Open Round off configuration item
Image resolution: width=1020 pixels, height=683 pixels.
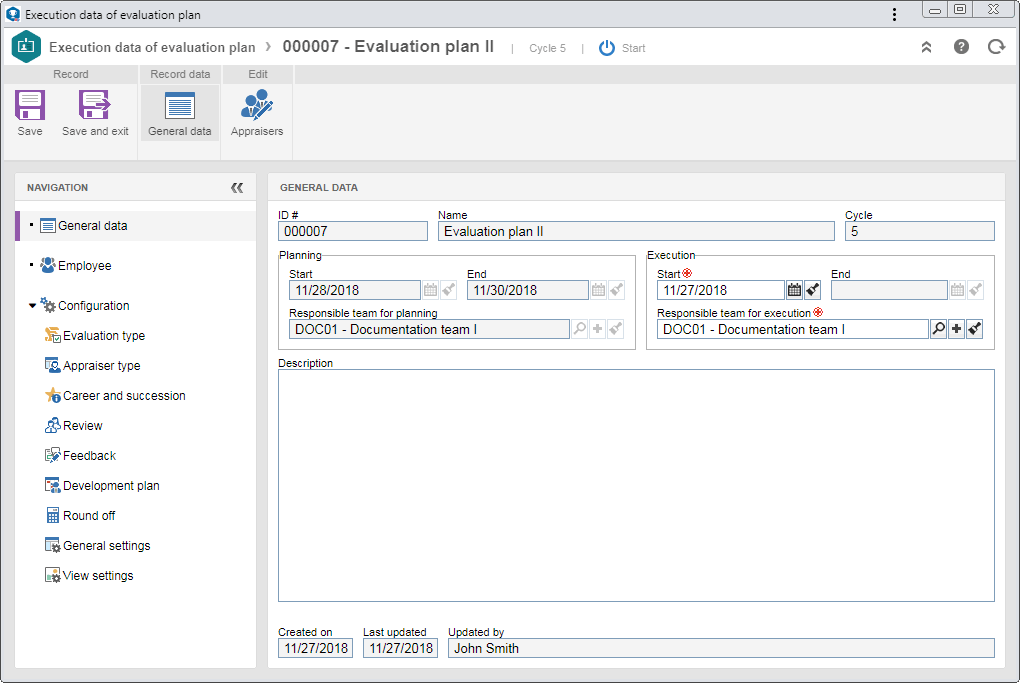point(80,515)
